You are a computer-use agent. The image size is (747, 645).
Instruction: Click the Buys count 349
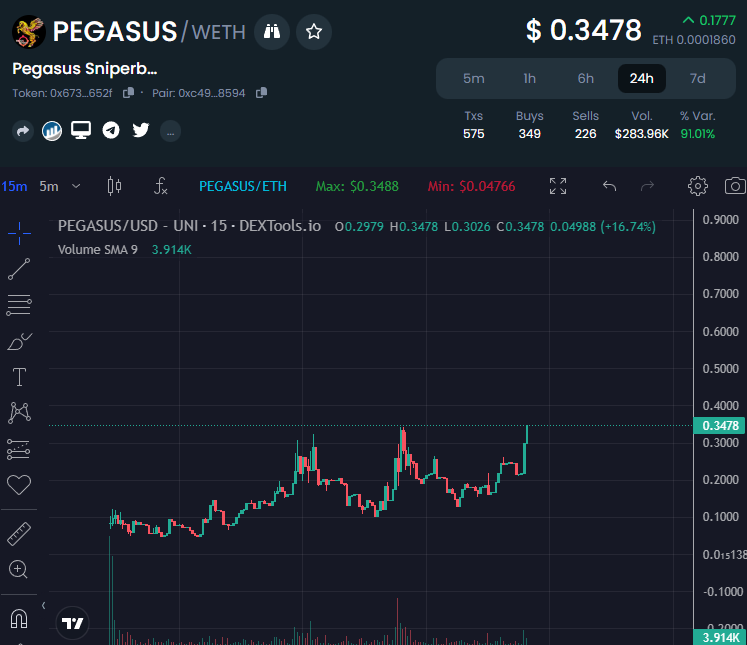coord(529,134)
